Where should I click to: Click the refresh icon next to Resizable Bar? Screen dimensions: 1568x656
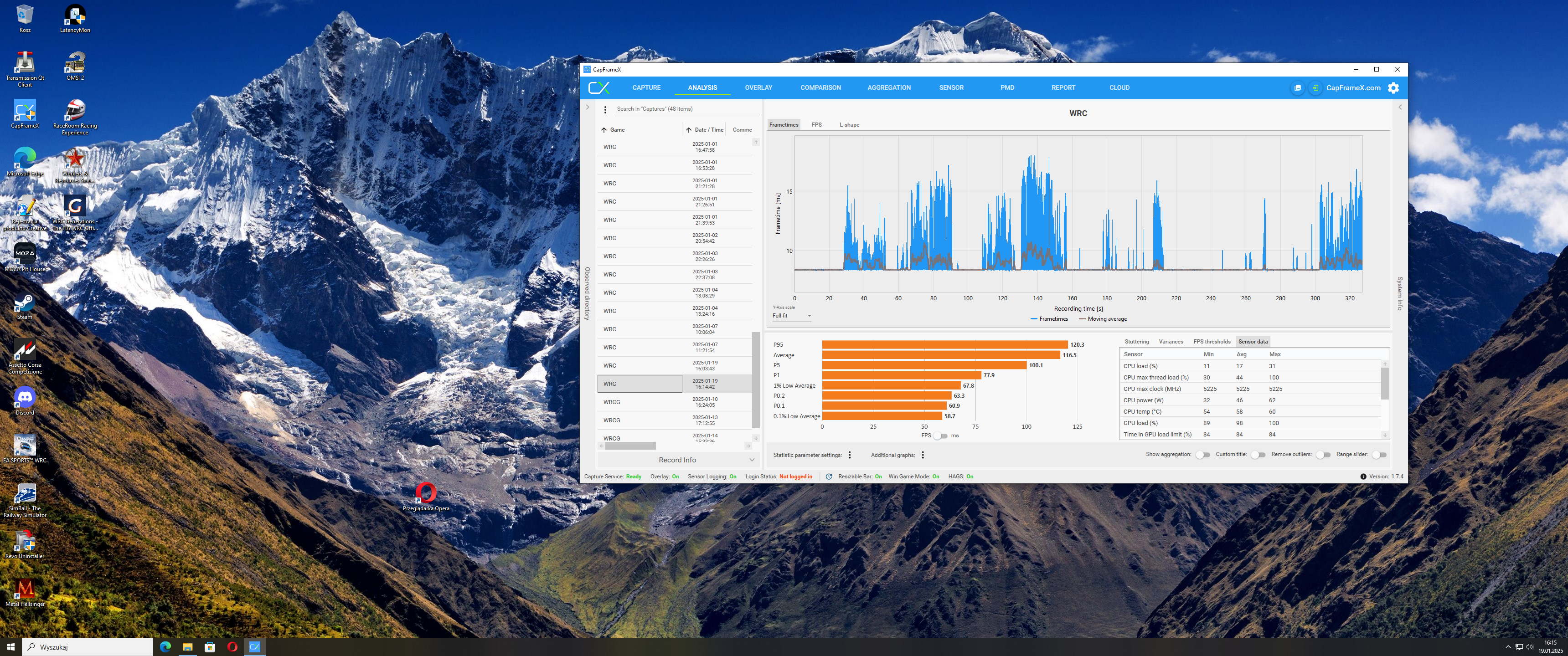[x=828, y=477]
